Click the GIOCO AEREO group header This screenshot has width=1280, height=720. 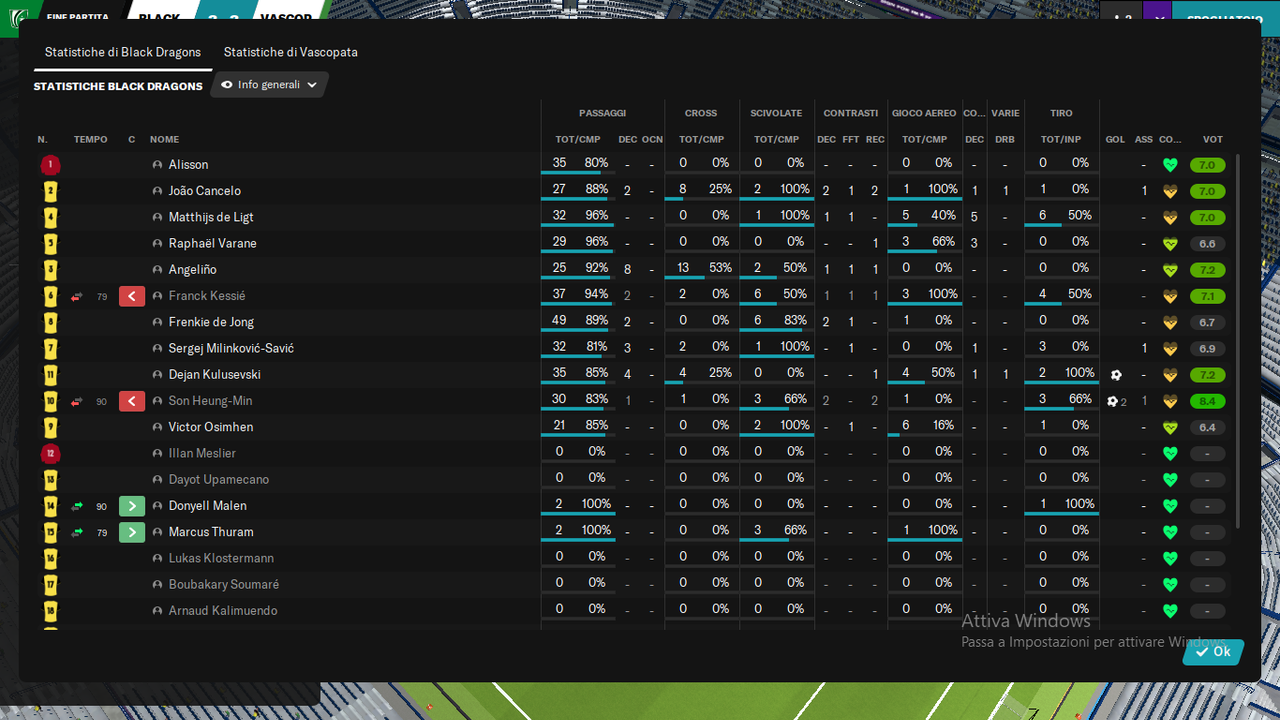924,114
